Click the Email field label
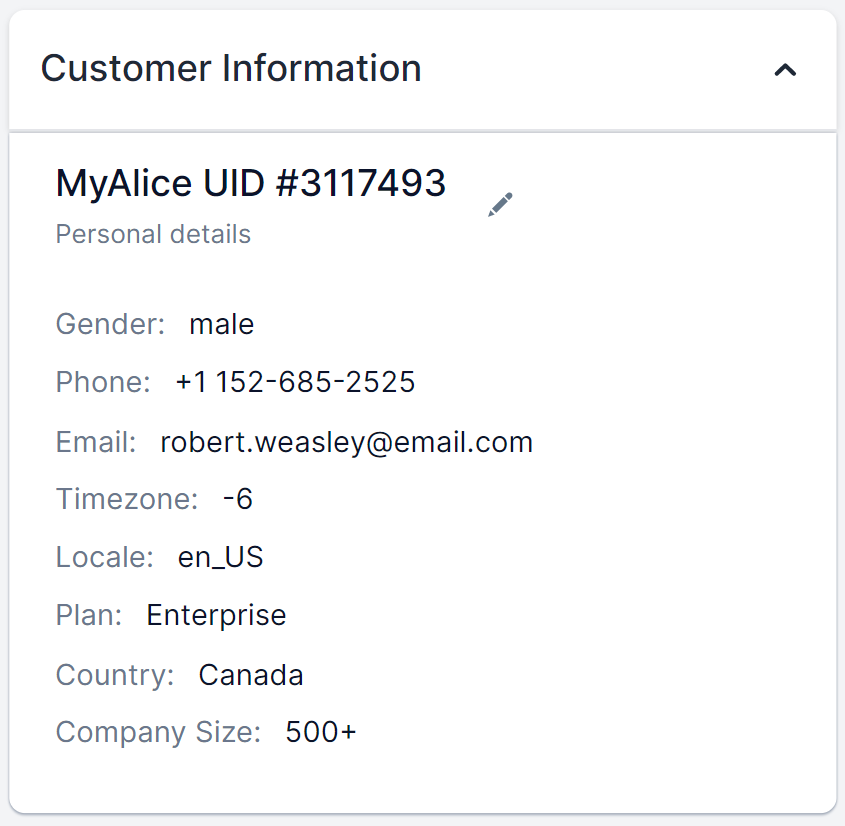 click(x=96, y=442)
